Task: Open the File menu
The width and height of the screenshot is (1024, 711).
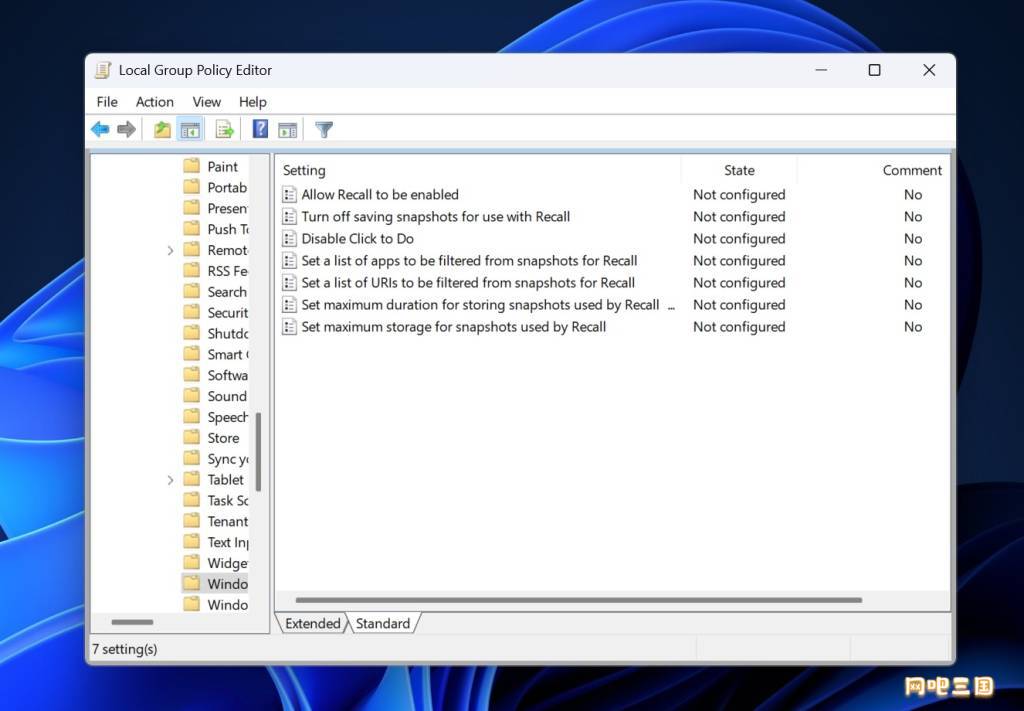Action: pos(107,102)
